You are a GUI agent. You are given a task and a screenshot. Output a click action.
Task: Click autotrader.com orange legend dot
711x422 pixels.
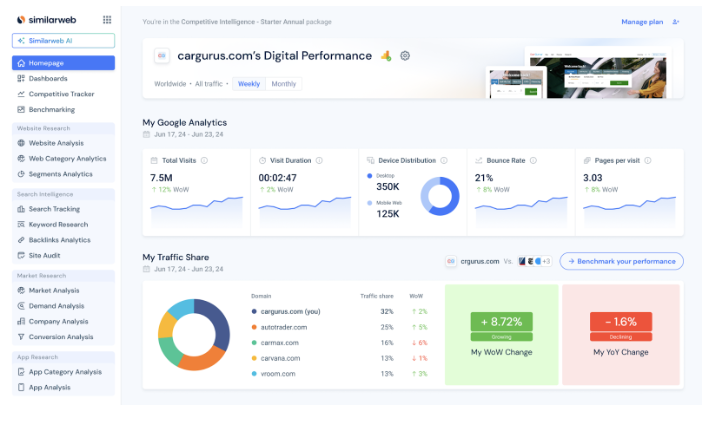(x=254, y=327)
